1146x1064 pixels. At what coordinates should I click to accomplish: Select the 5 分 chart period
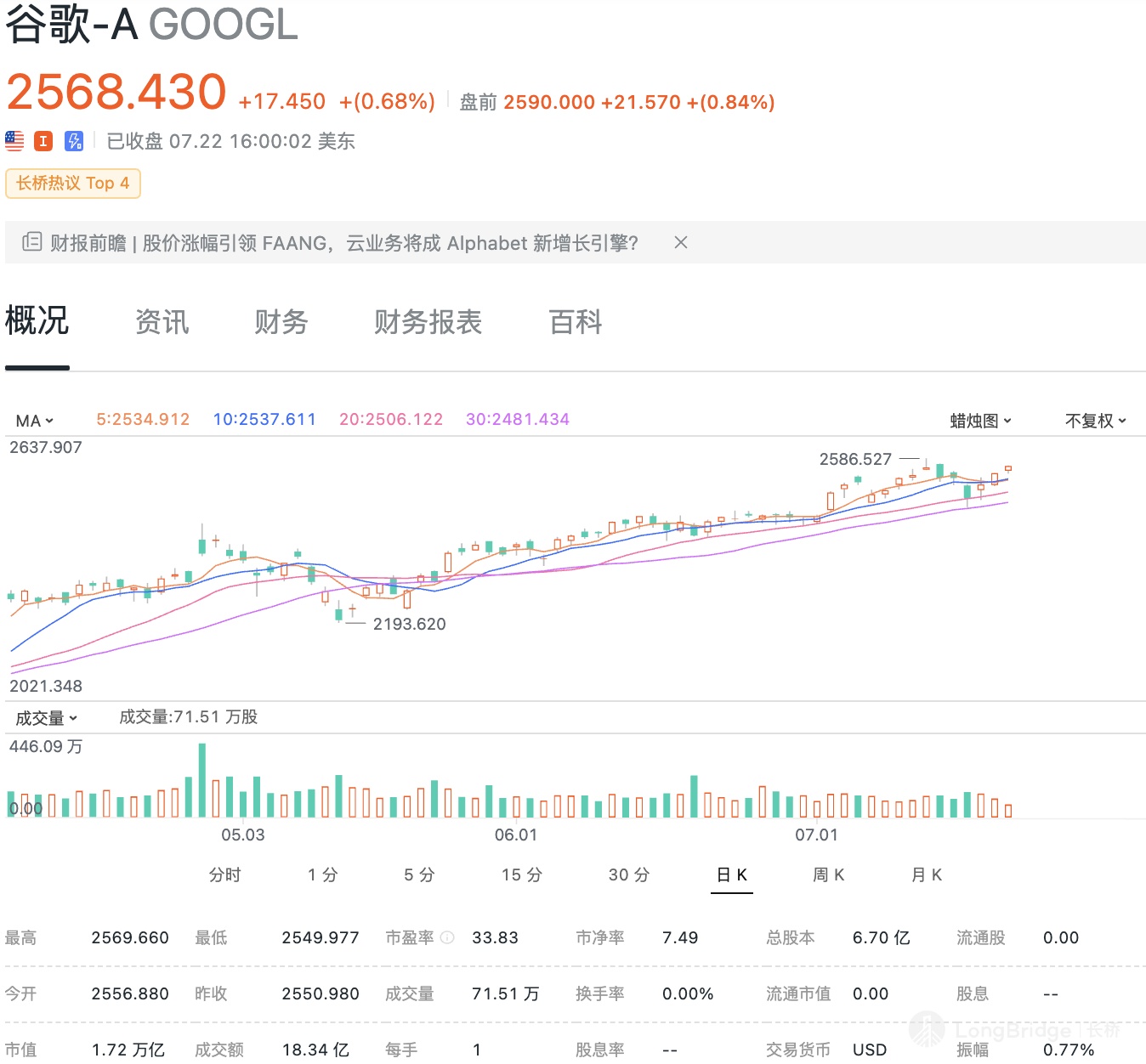pyautogui.click(x=419, y=874)
